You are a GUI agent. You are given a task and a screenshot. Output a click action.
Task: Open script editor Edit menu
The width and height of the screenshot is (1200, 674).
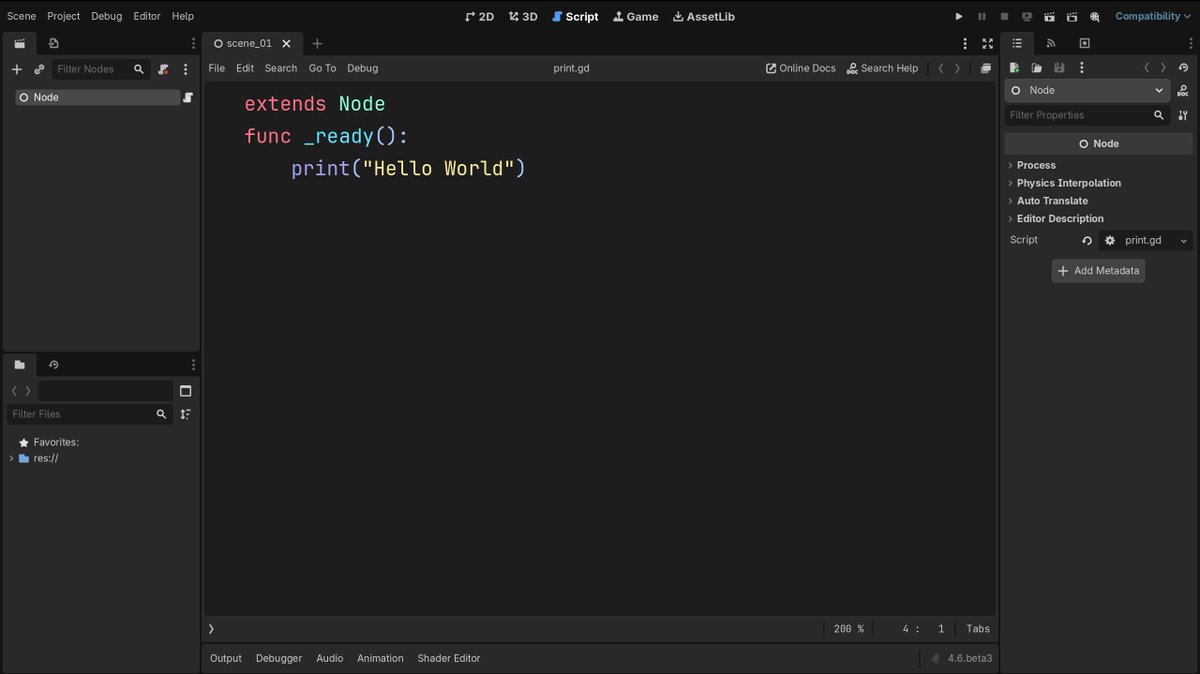click(245, 68)
